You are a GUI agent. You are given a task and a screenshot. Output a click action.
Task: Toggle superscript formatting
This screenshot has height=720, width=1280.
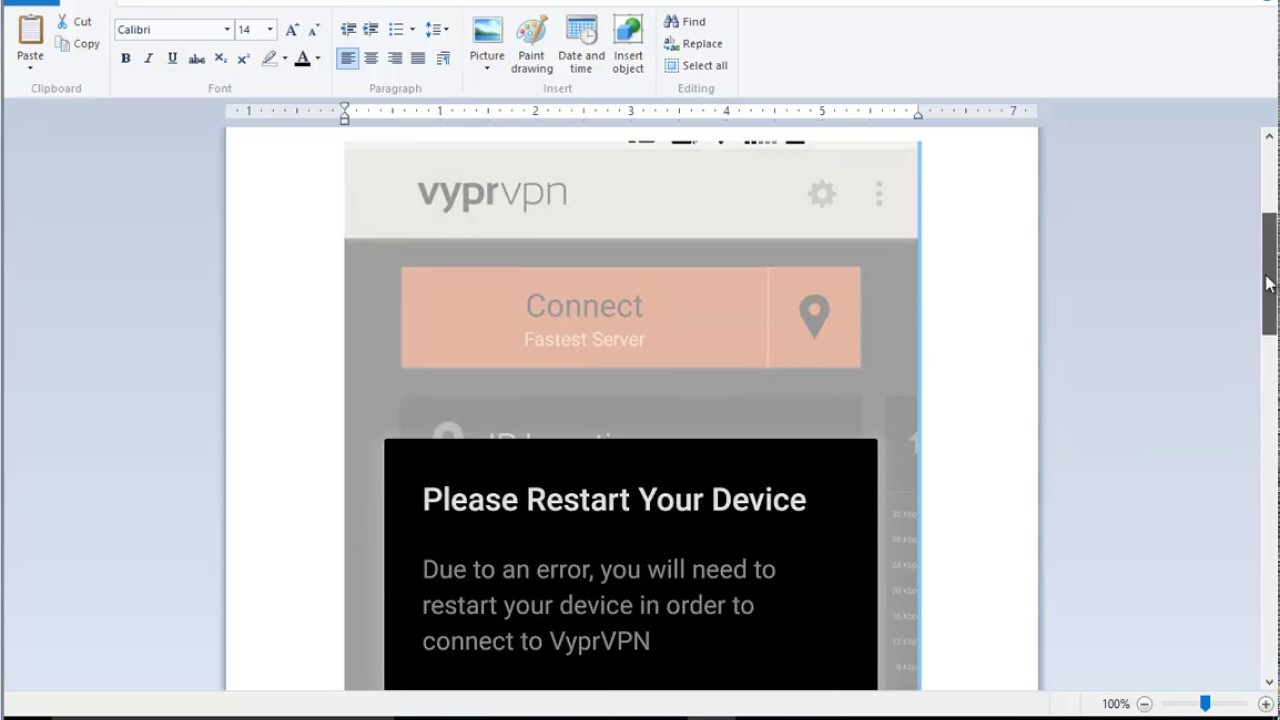[243, 59]
